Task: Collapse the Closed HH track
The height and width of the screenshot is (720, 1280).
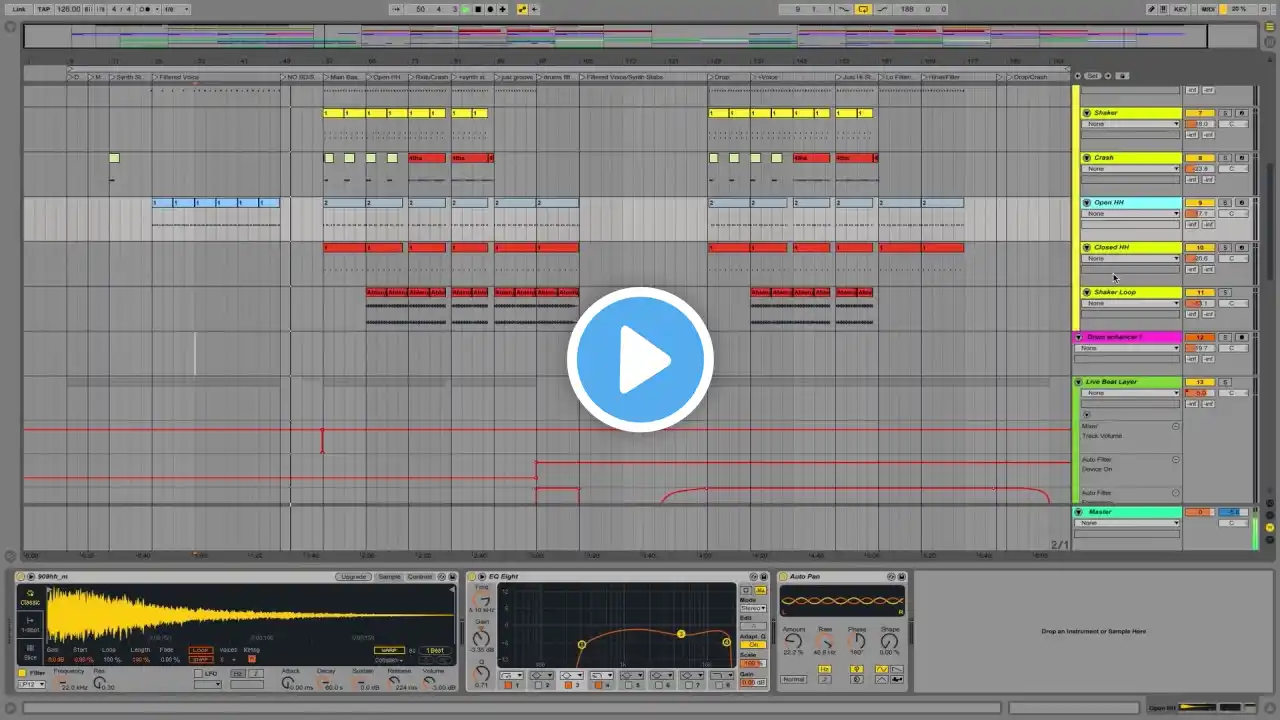Action: coord(1087,247)
